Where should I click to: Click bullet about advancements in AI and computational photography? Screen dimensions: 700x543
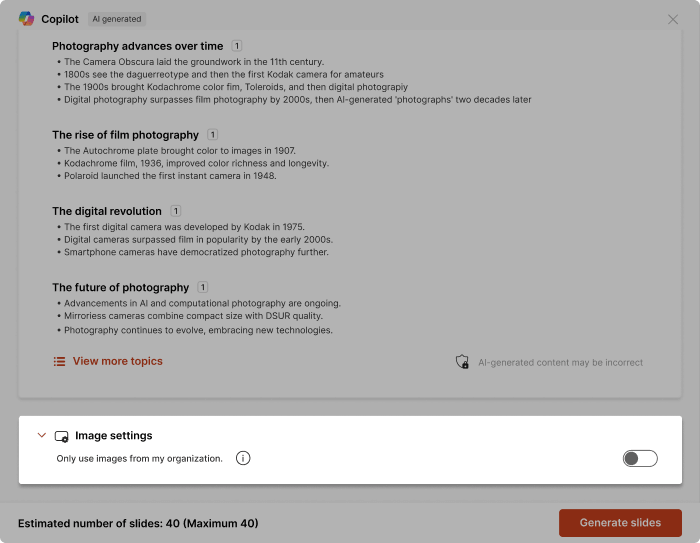coord(202,303)
